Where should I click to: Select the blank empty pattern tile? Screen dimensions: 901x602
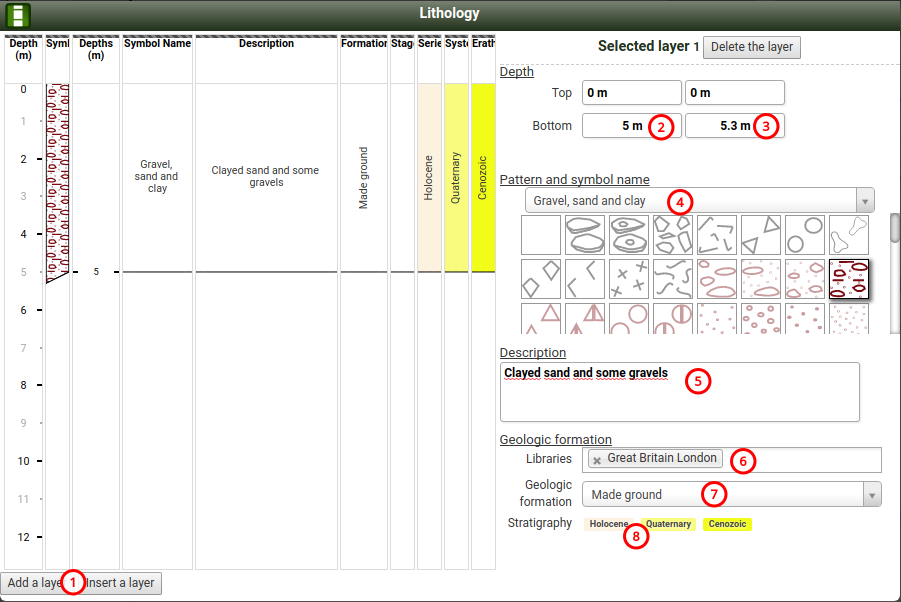point(540,235)
